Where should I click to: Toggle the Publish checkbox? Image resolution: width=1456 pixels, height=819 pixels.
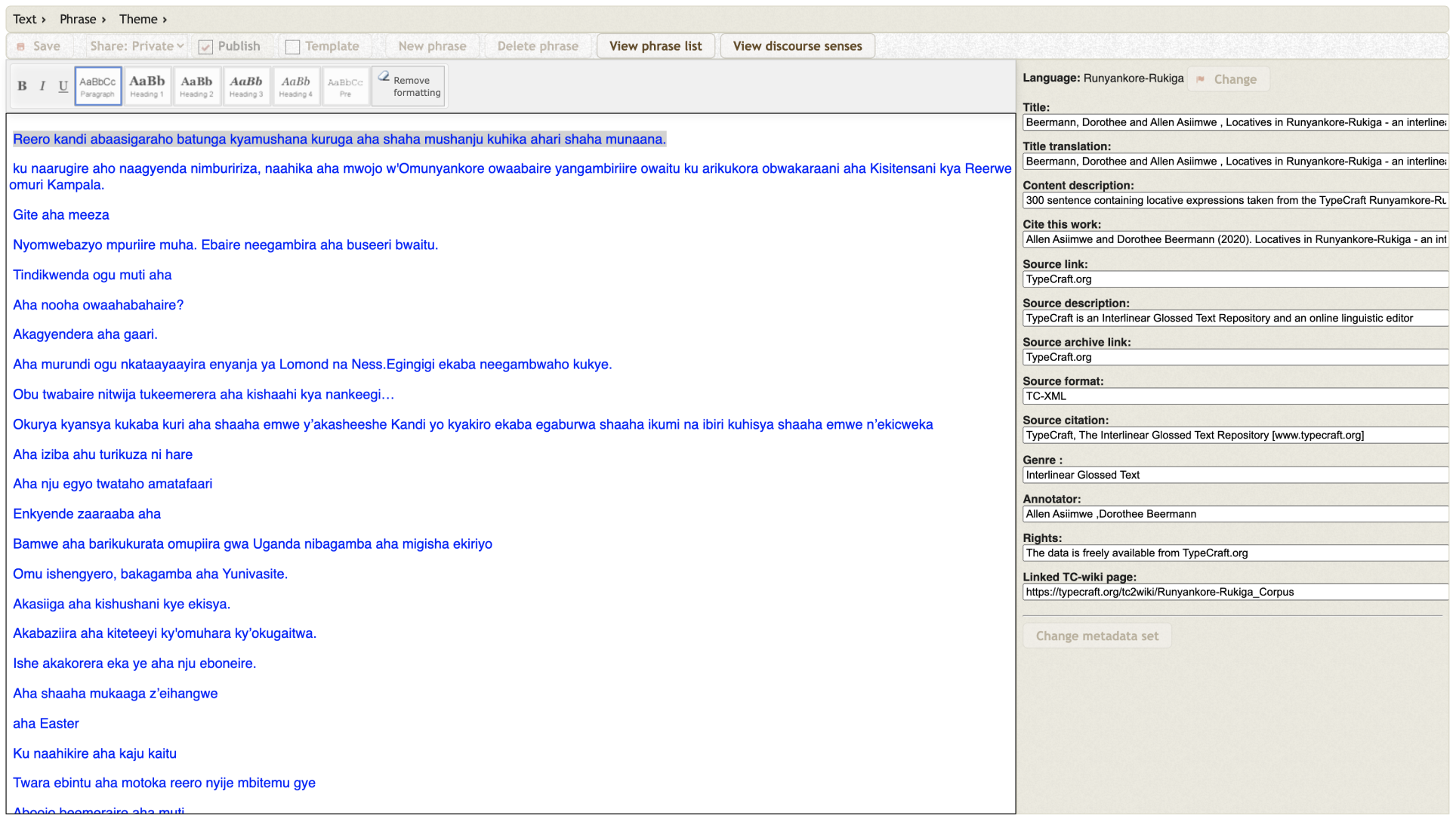click(x=205, y=47)
